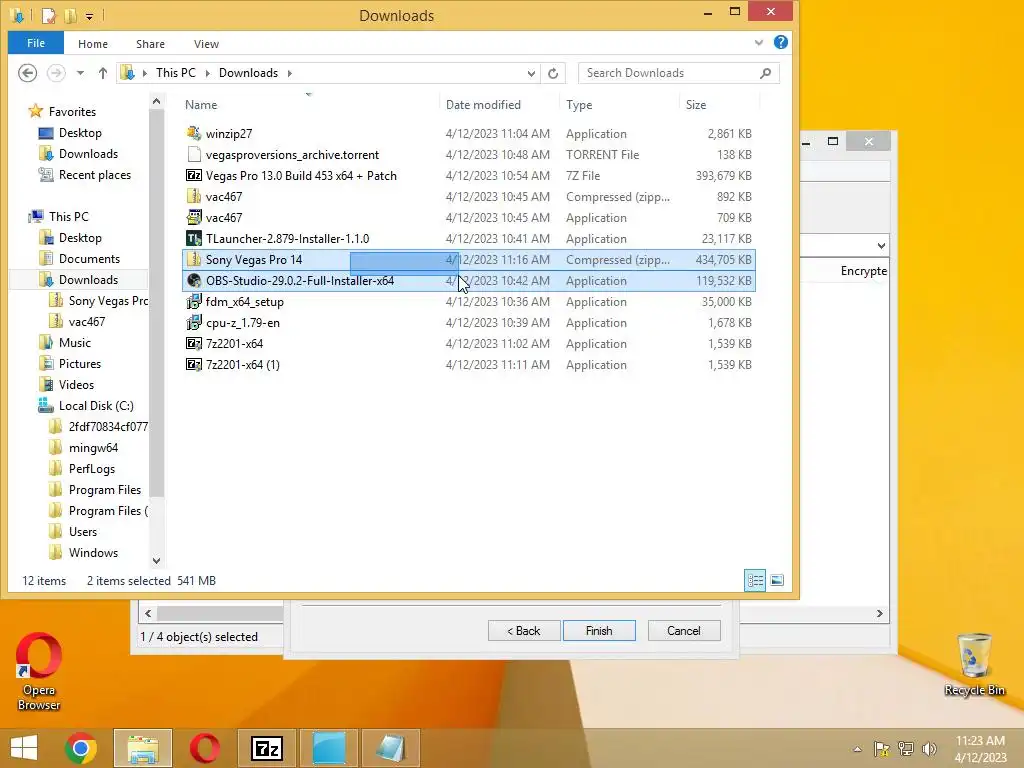The width and height of the screenshot is (1024, 768).
Task: Open the Home ribbon tab
Action: click(x=93, y=44)
